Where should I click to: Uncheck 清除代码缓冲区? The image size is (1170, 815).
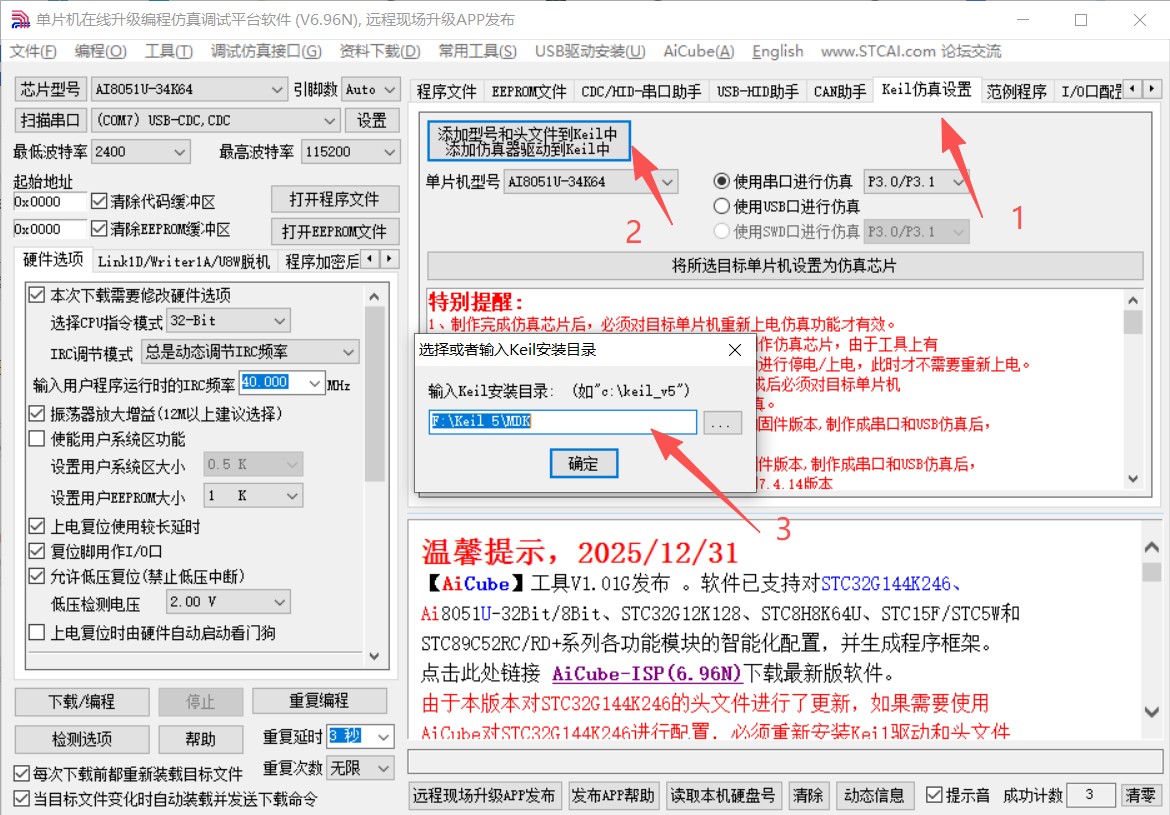point(97,199)
